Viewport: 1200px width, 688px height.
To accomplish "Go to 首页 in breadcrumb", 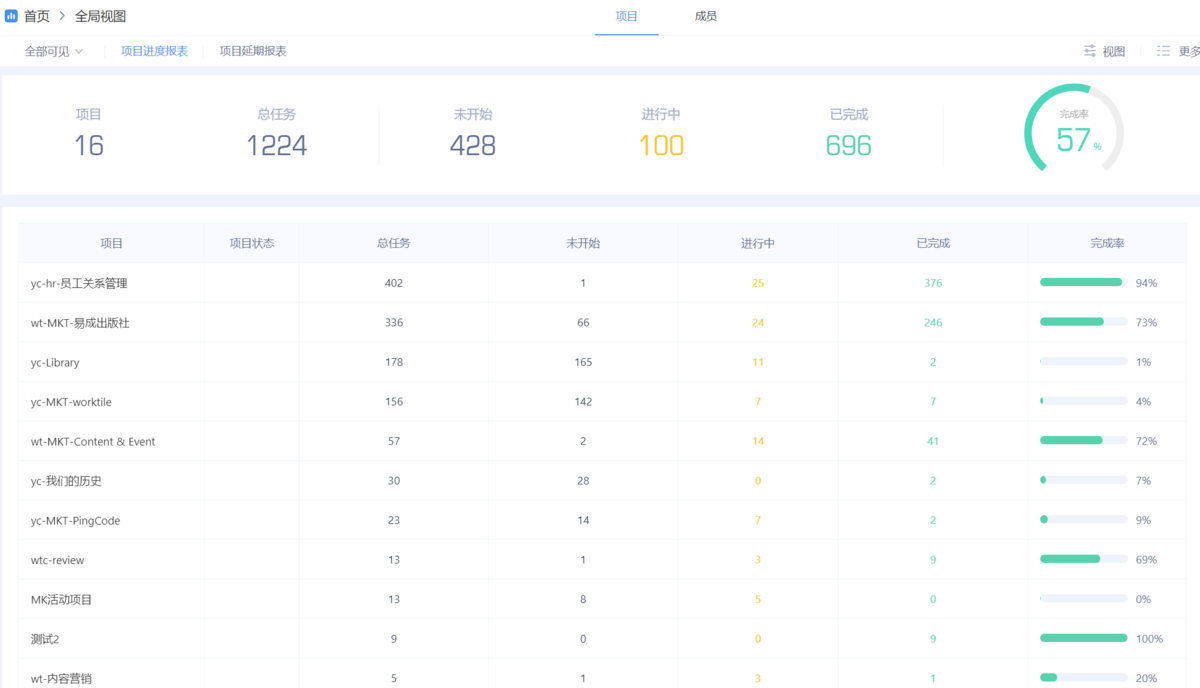I will (37, 16).
